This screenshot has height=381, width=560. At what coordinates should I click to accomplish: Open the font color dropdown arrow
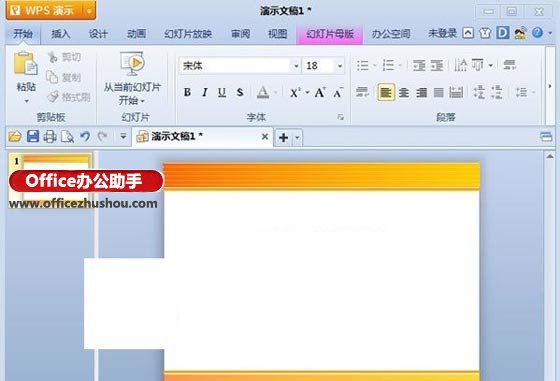pos(275,93)
